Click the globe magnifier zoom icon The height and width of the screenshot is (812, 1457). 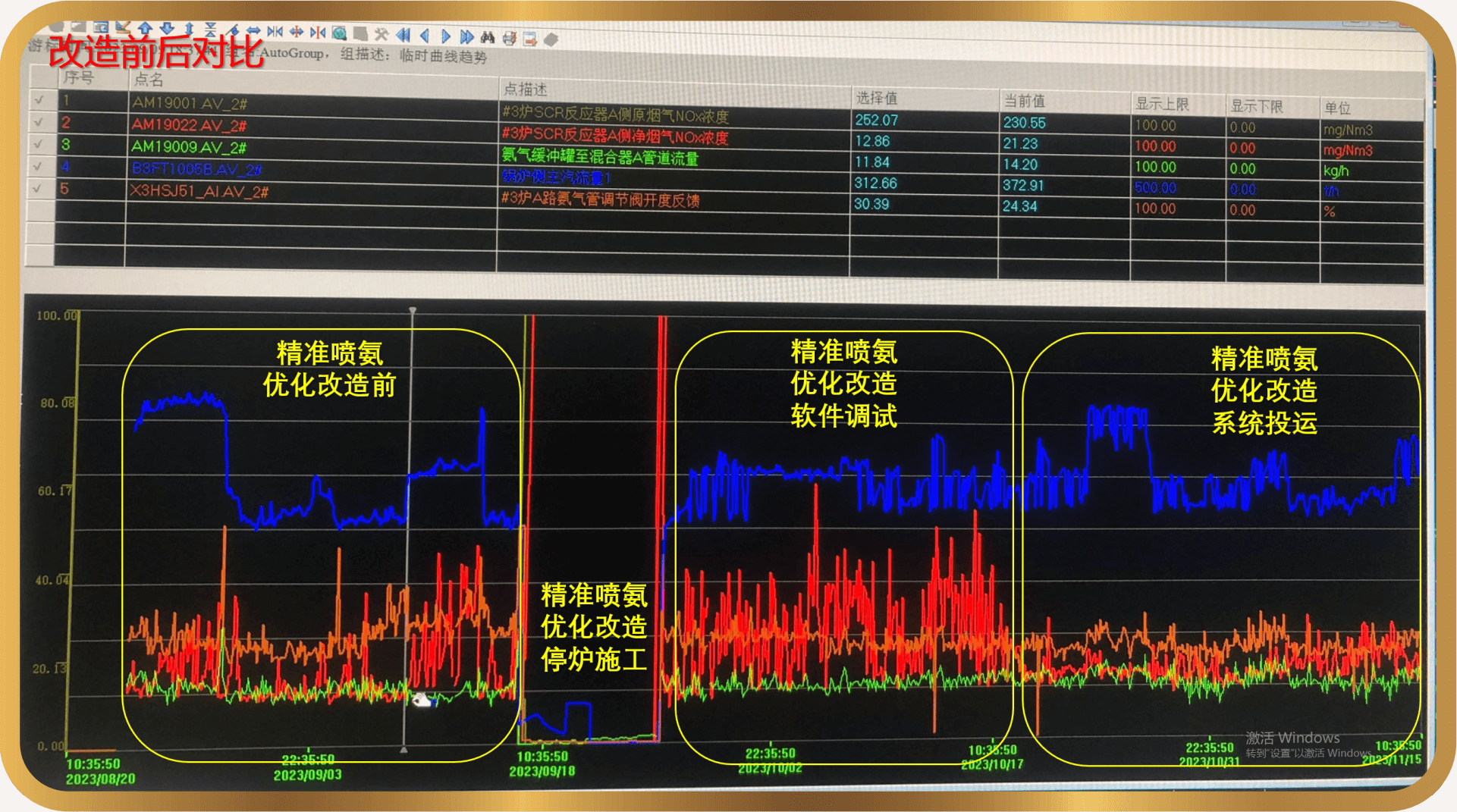point(339,33)
